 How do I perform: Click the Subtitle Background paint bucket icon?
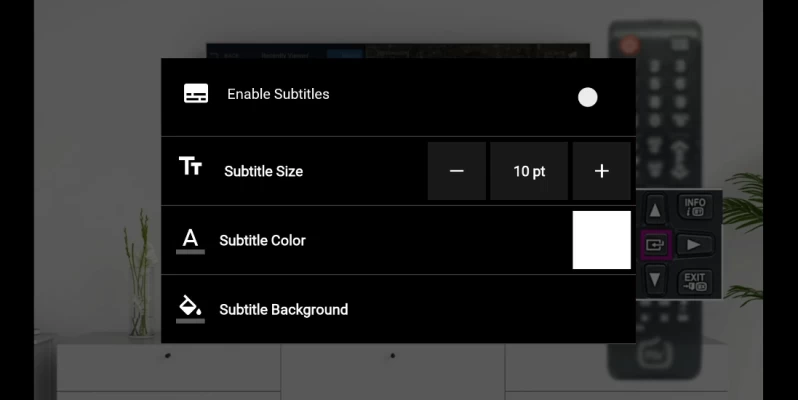[x=190, y=309]
